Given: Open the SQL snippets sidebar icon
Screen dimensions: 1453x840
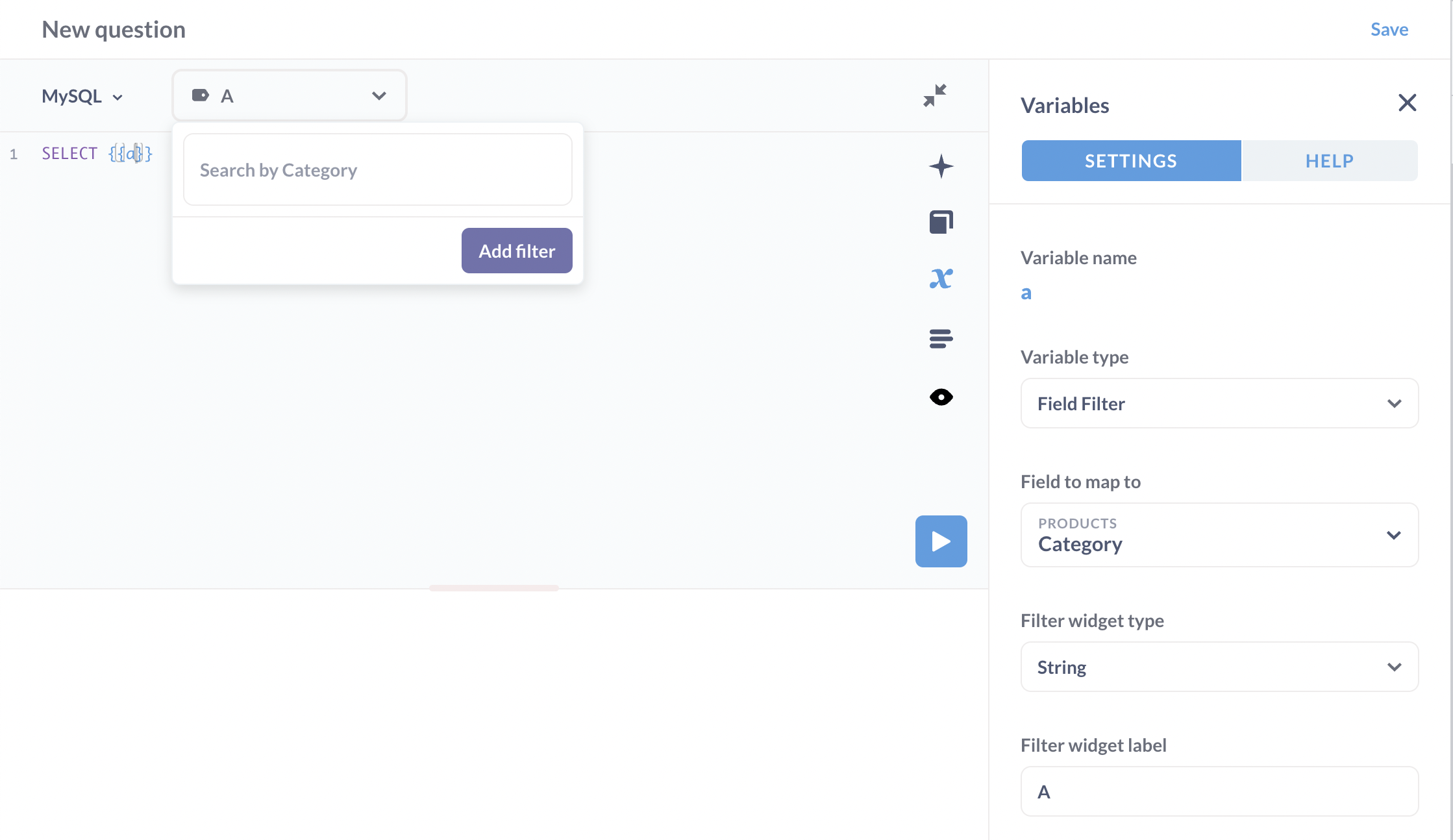Looking at the screenshot, I should point(941,338).
